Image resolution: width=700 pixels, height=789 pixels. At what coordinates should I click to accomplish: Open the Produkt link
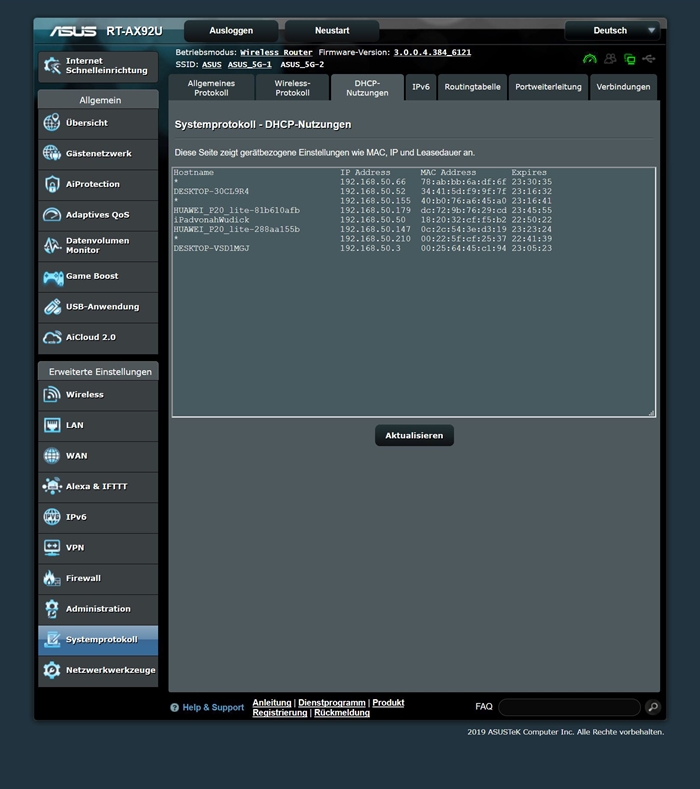pyautogui.click(x=388, y=702)
